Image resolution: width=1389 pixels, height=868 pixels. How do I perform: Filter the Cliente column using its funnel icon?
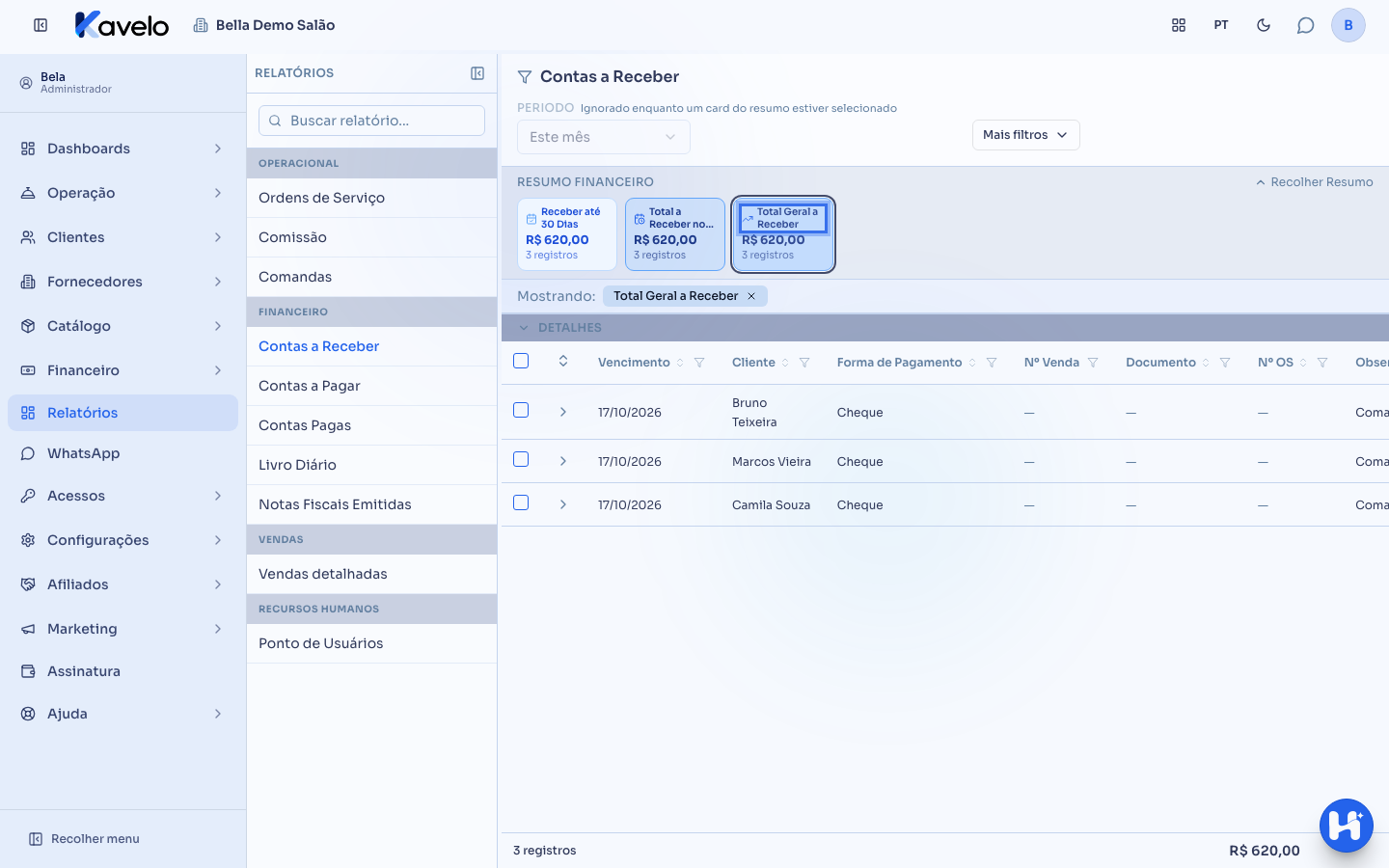click(x=804, y=363)
